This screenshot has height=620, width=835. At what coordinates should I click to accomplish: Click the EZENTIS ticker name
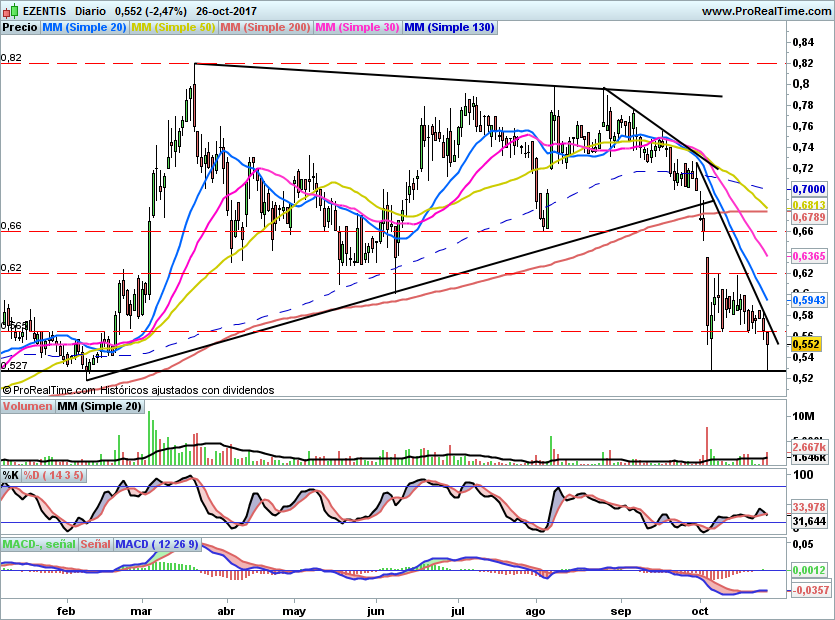click(x=45, y=11)
